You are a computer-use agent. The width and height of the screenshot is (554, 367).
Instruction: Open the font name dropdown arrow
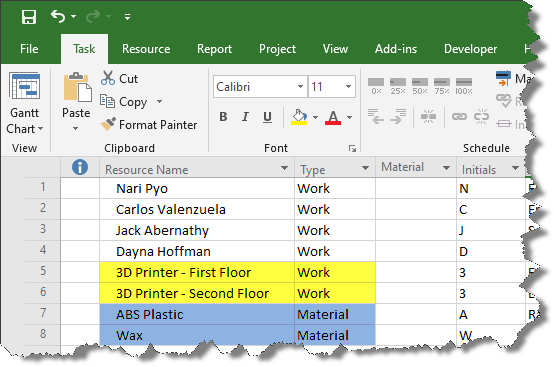[300, 87]
